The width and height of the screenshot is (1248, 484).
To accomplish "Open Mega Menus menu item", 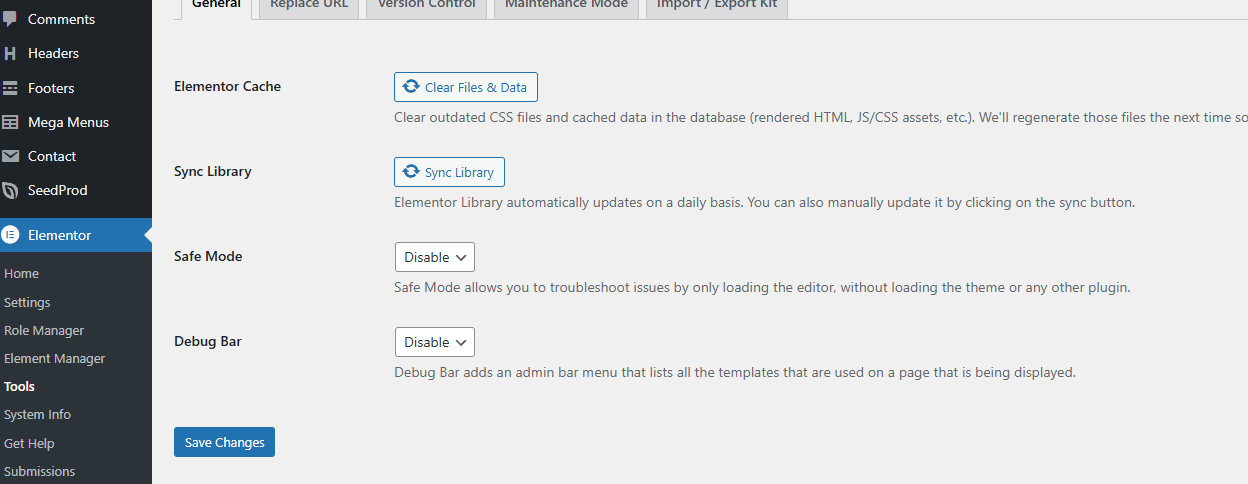I will 76,122.
